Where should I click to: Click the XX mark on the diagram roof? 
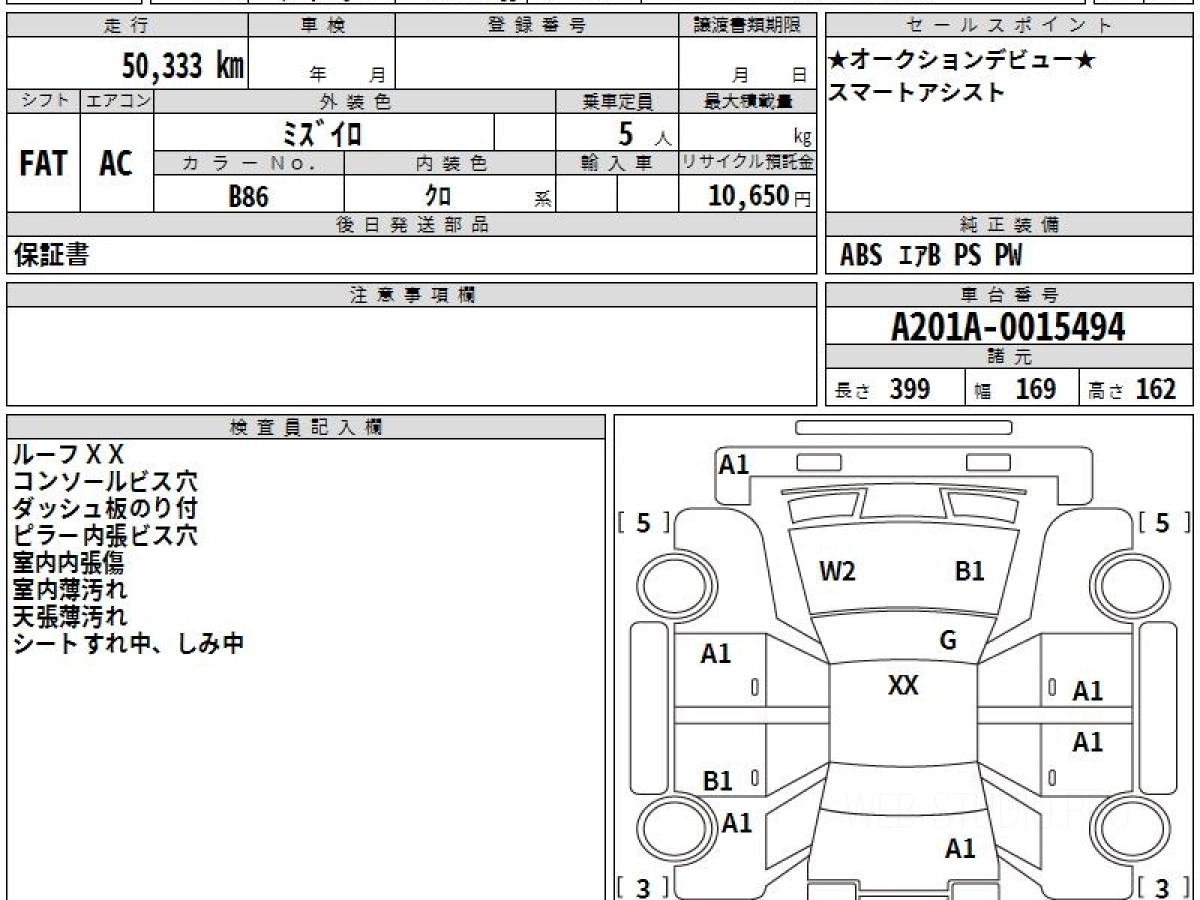[903, 686]
